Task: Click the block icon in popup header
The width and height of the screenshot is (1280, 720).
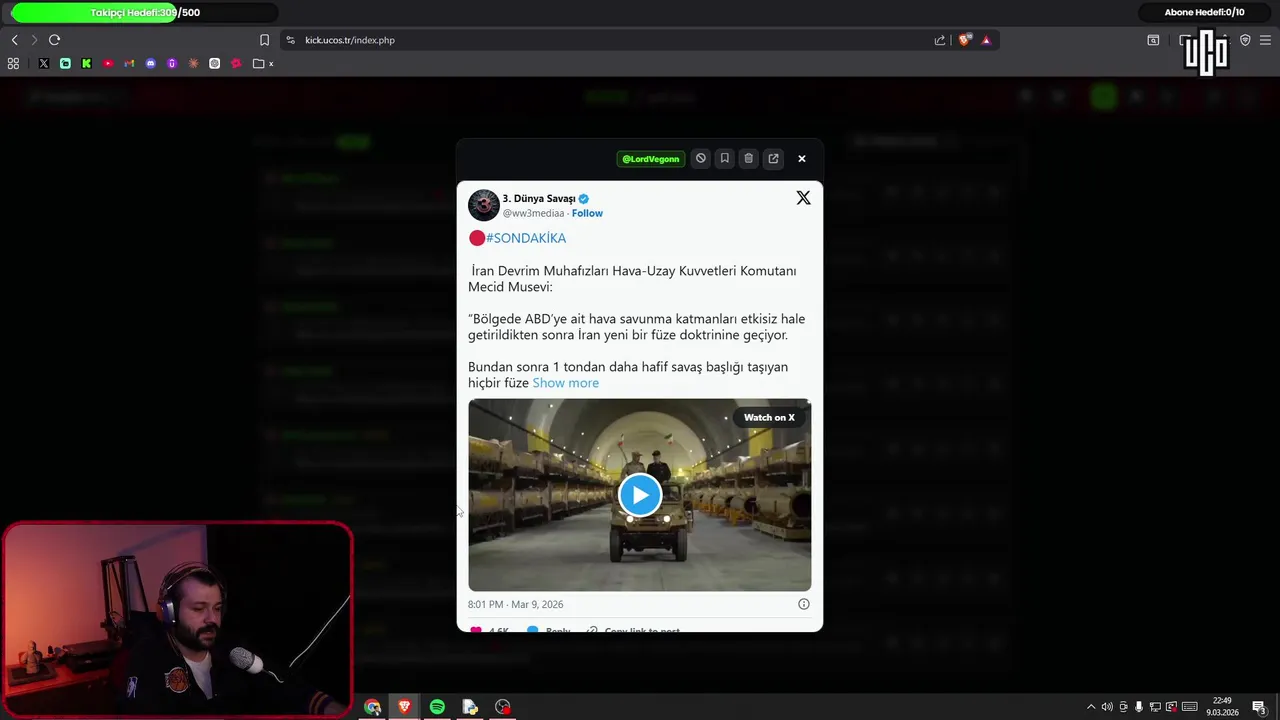Action: 701,158
